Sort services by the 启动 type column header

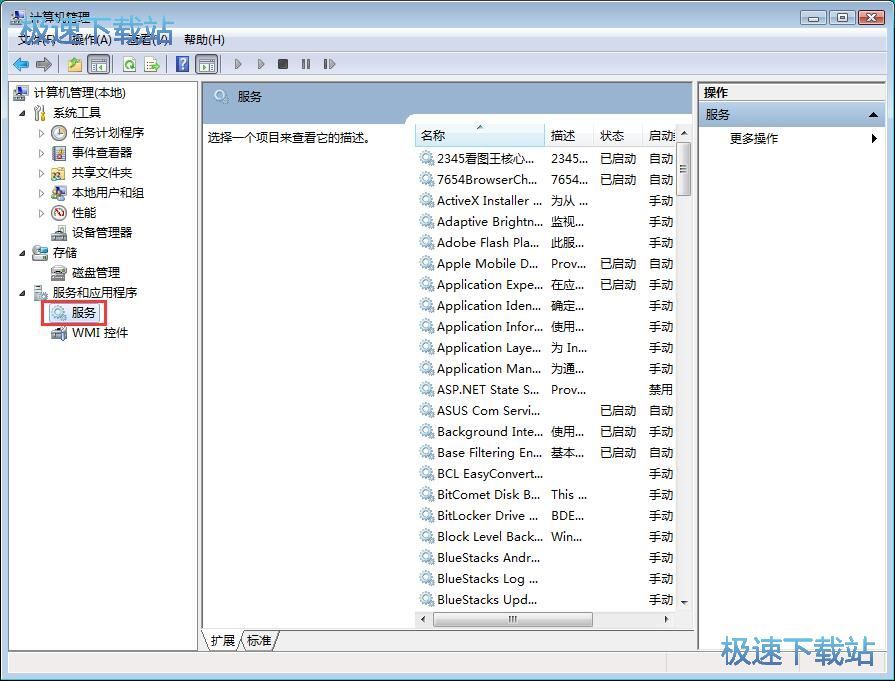coord(659,135)
